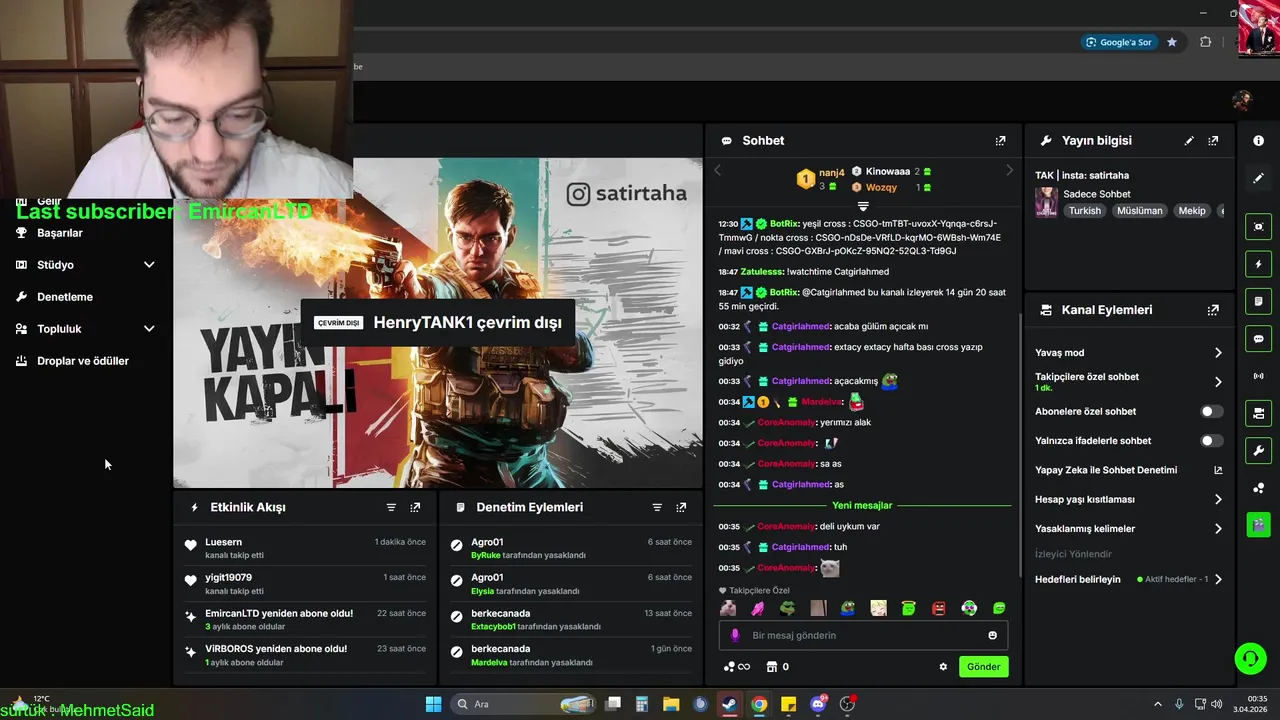Click the Mekip tag

tap(1192, 211)
